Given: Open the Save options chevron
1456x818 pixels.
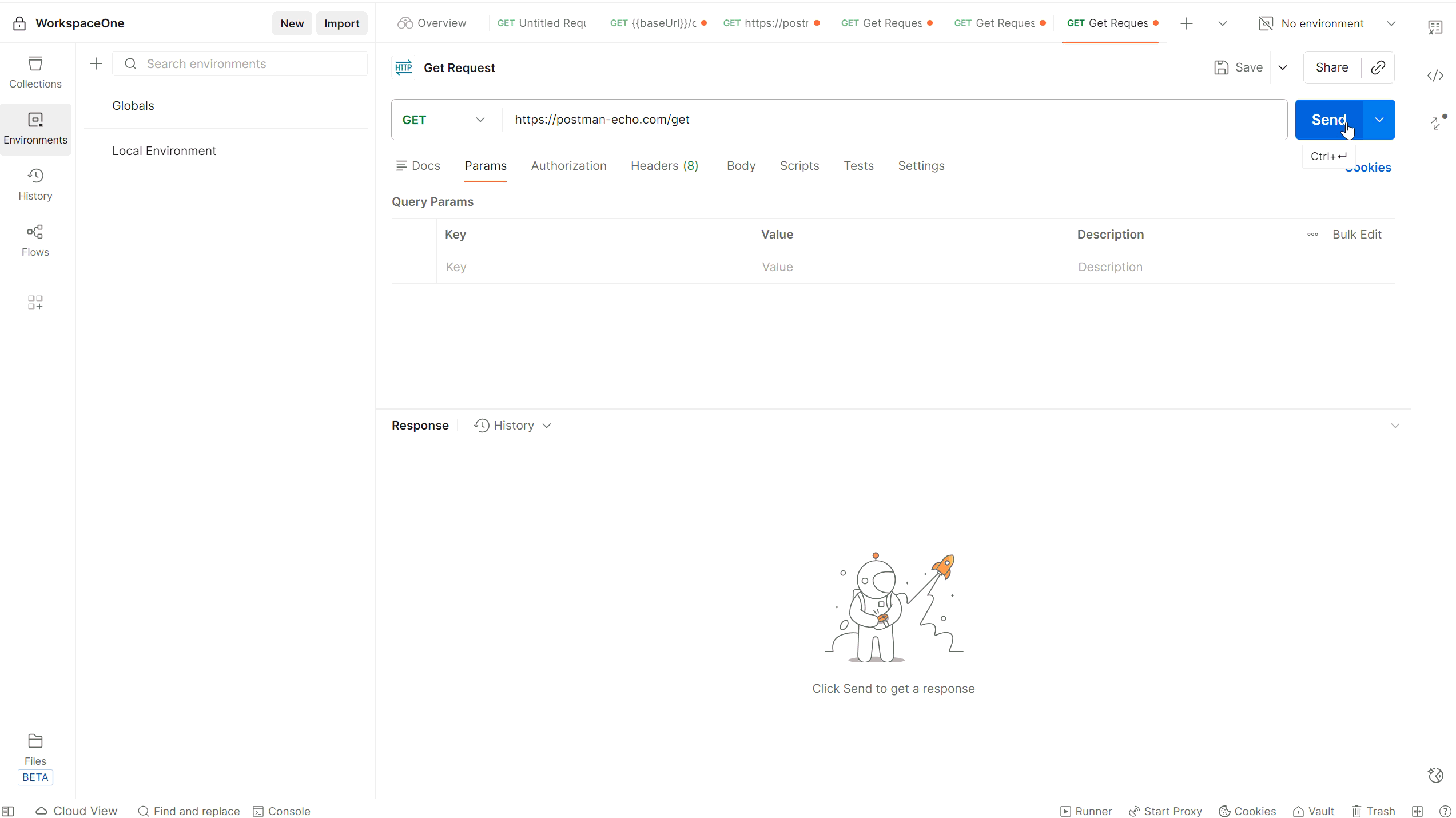Looking at the screenshot, I should [1283, 67].
